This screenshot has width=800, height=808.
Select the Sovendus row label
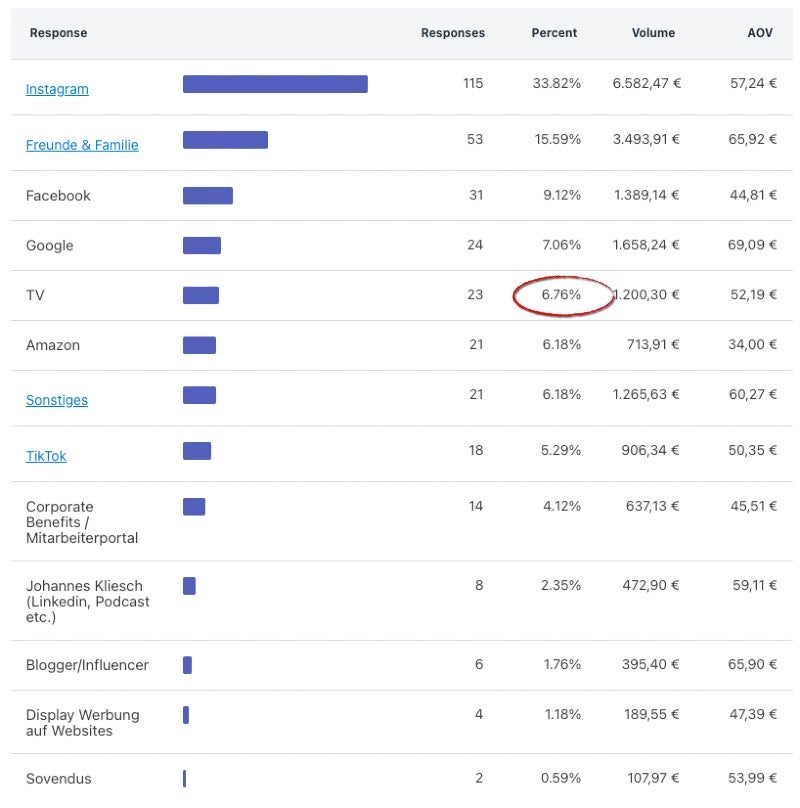(x=59, y=779)
